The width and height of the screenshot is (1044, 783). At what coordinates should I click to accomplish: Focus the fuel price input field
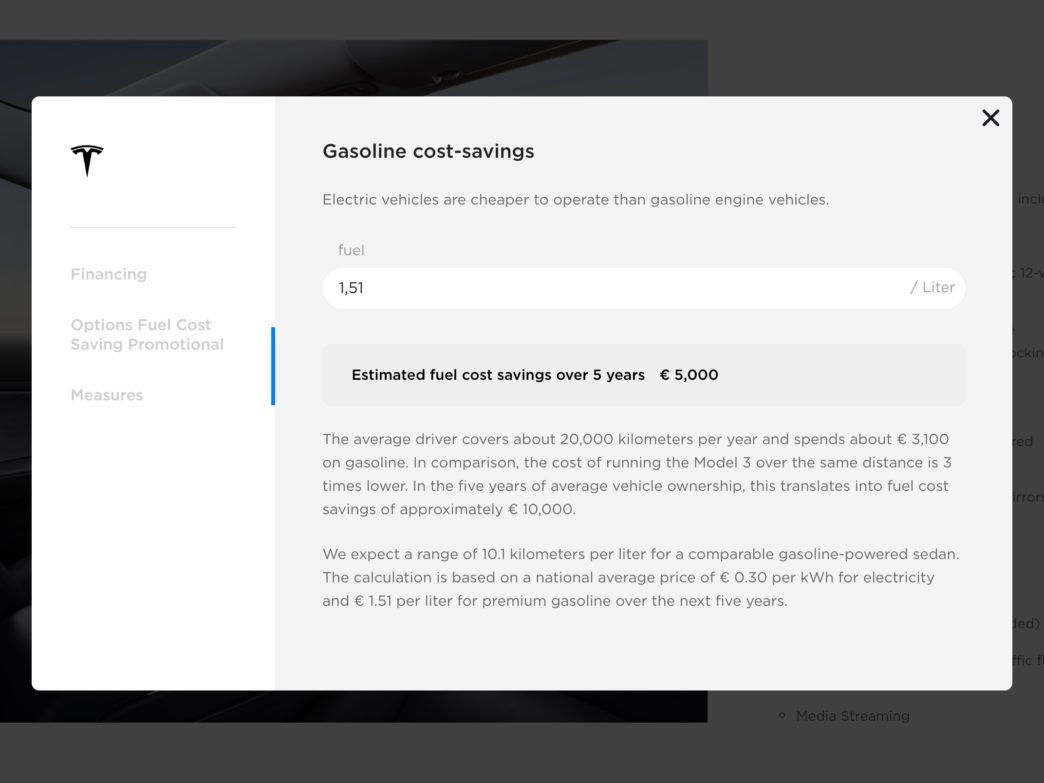pyautogui.click(x=644, y=288)
